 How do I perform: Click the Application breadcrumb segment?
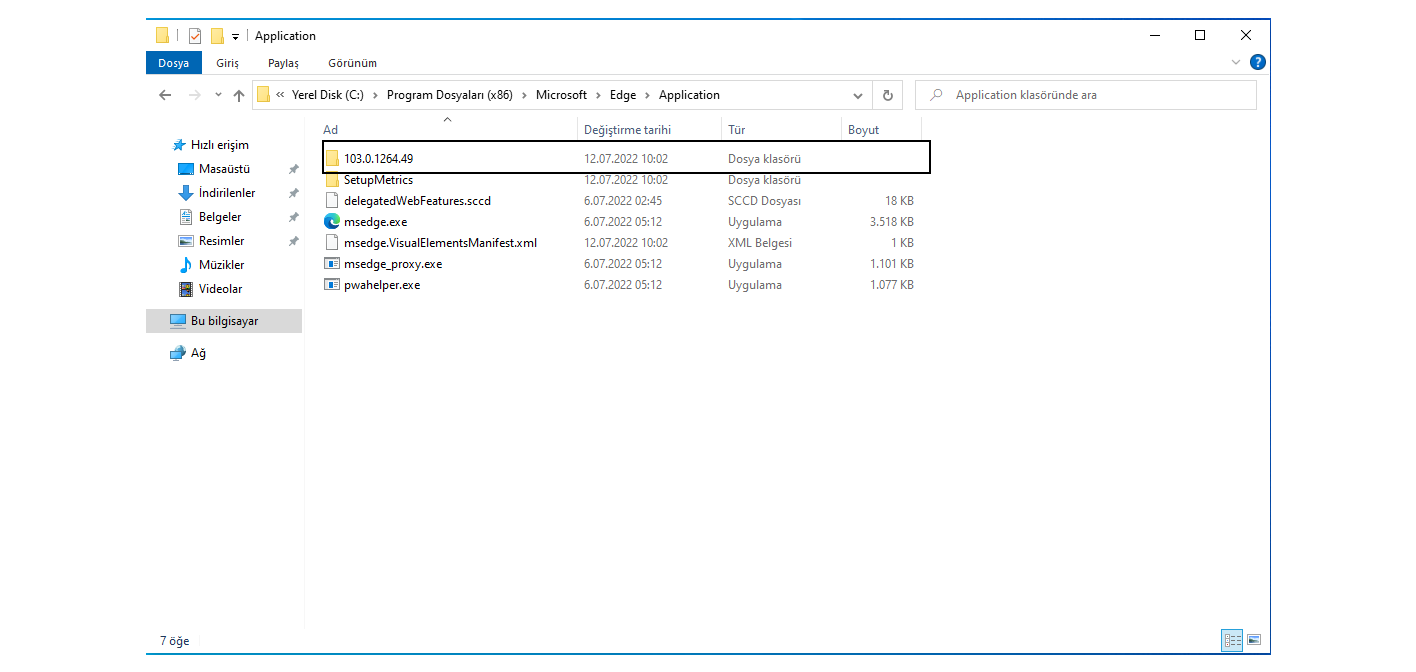point(689,95)
